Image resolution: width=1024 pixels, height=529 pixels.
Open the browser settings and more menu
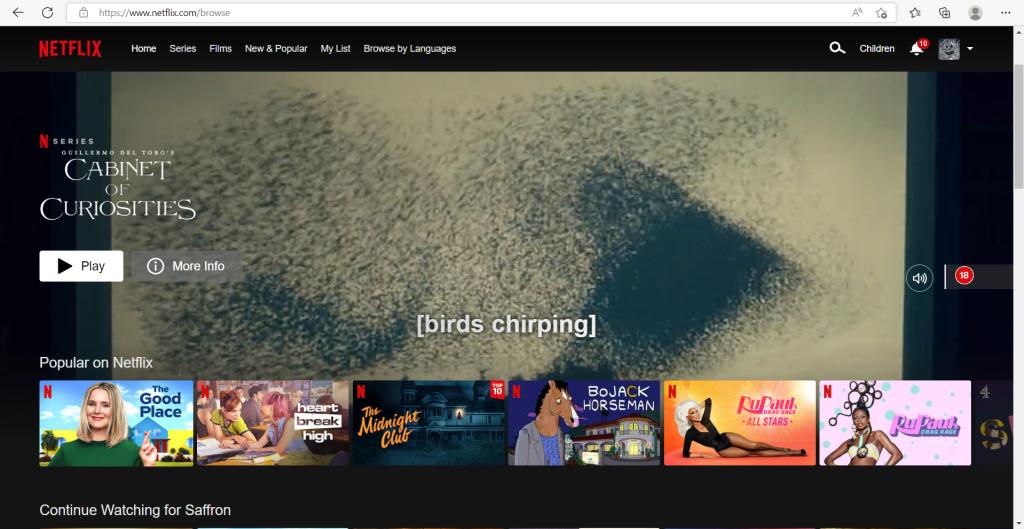tap(1007, 13)
